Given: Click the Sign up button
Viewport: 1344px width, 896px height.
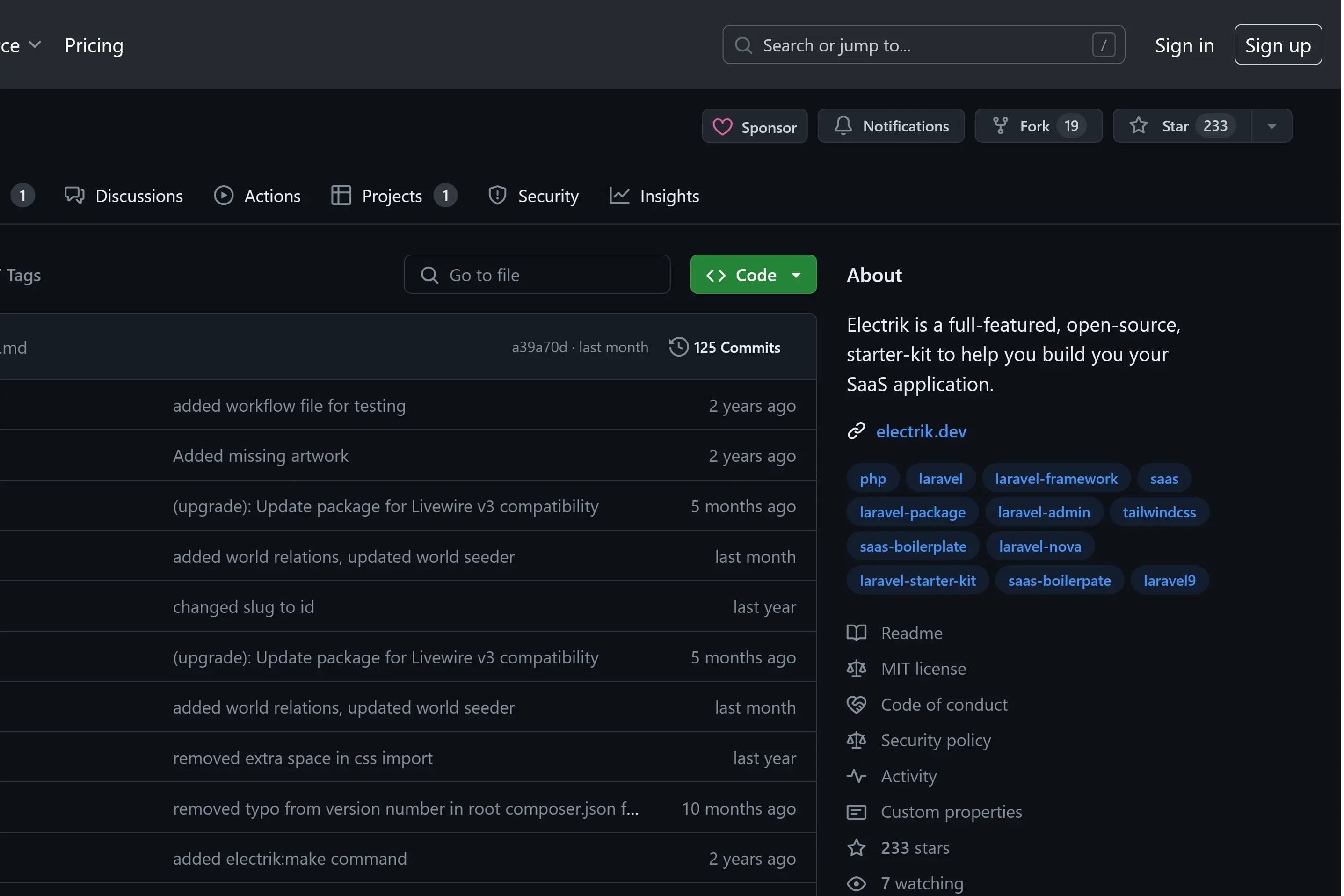Looking at the screenshot, I should pos(1277,45).
